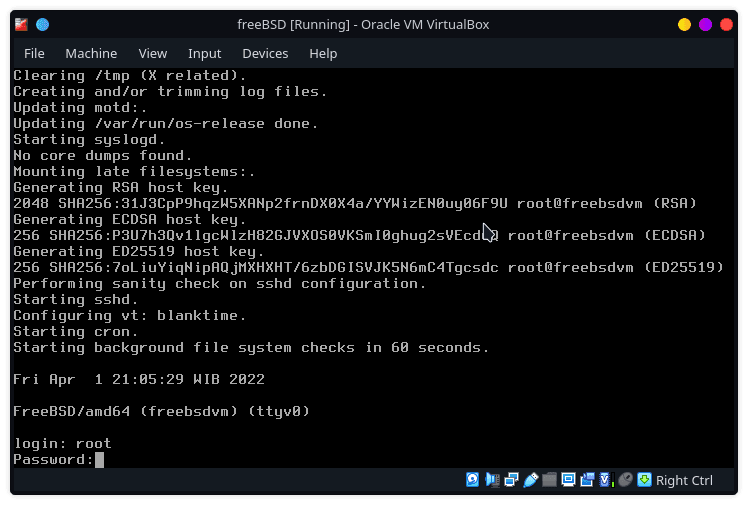Open the hard disk activity indicator

coord(472,480)
